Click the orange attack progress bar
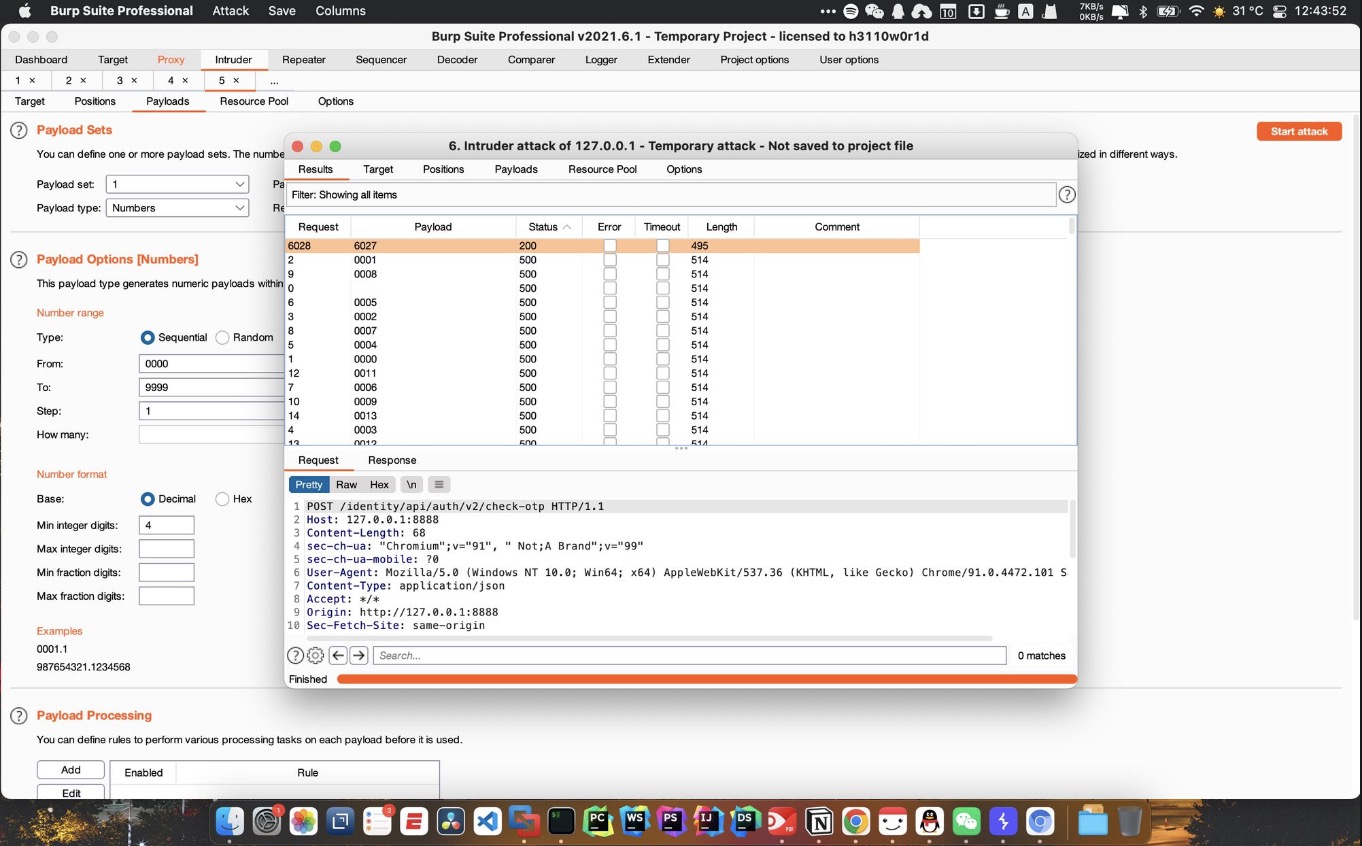Screen dimensions: 1362x846 pos(706,680)
